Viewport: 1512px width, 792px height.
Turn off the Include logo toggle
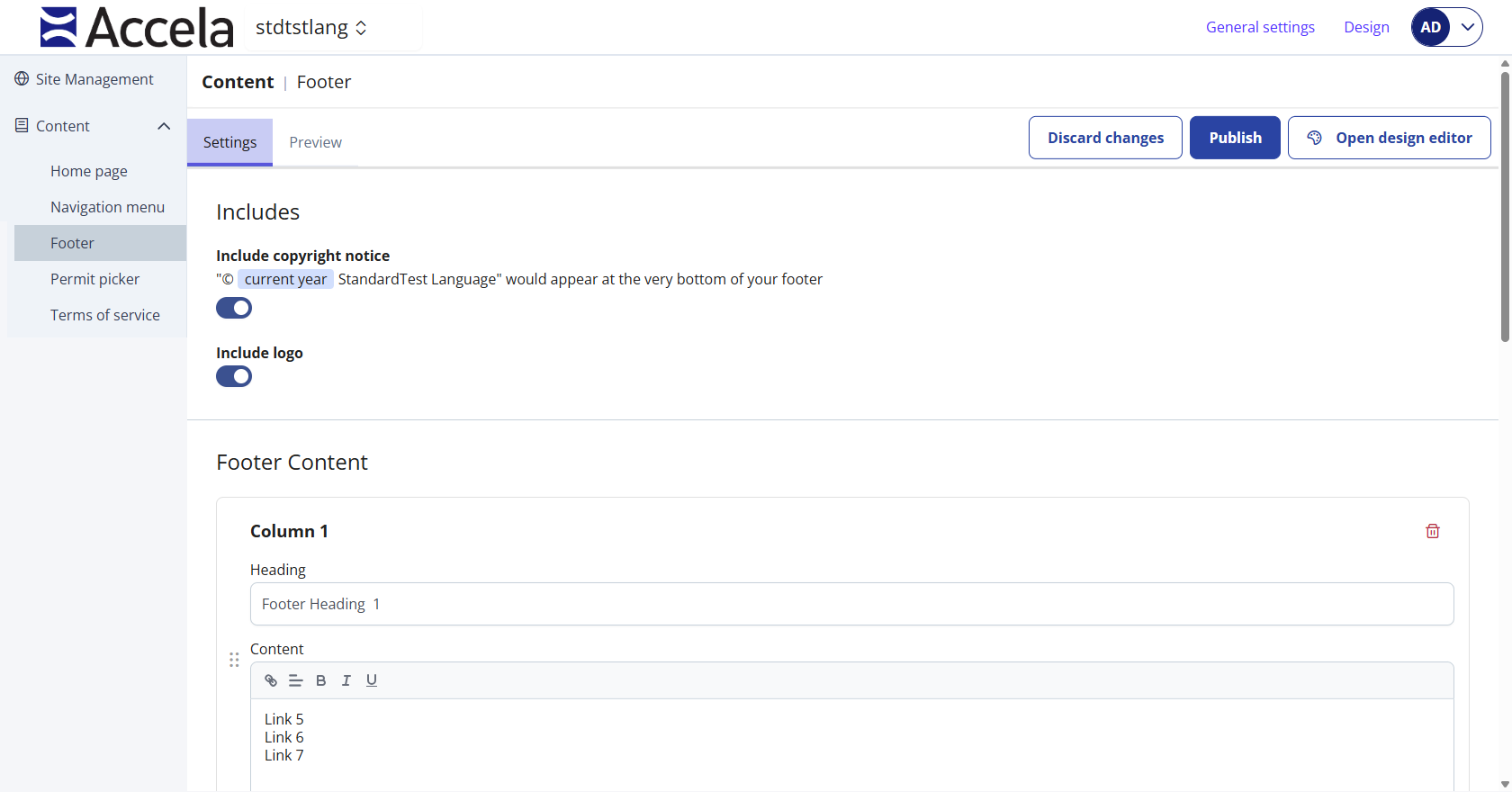coord(234,376)
